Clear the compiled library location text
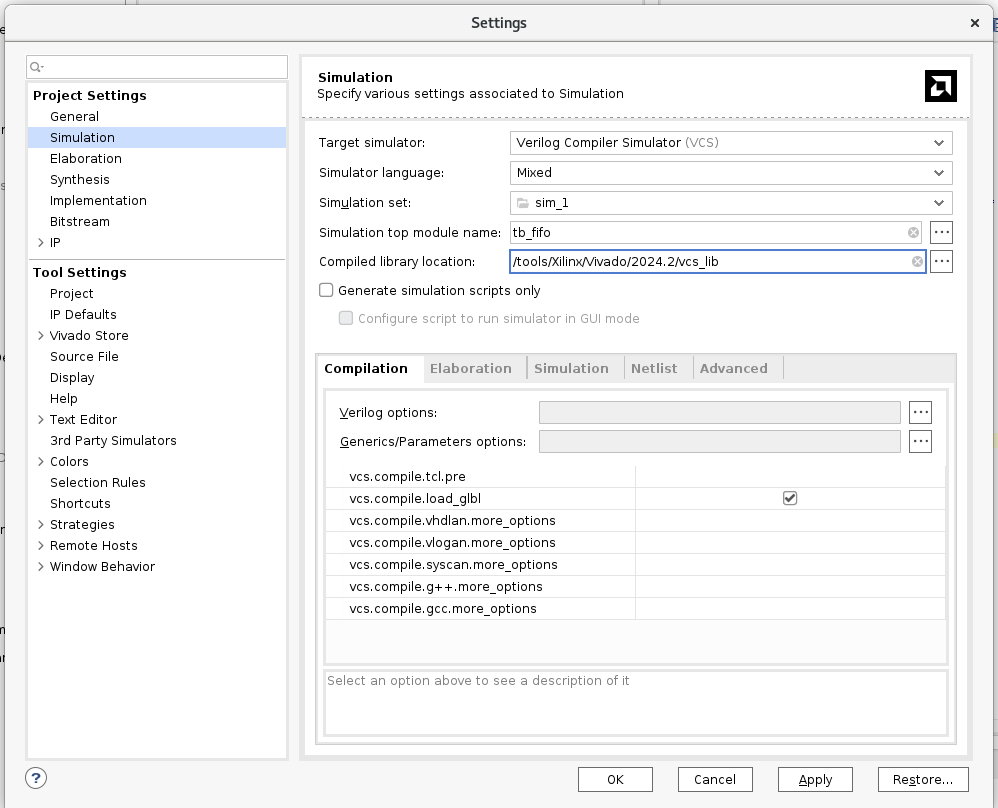 click(917, 262)
